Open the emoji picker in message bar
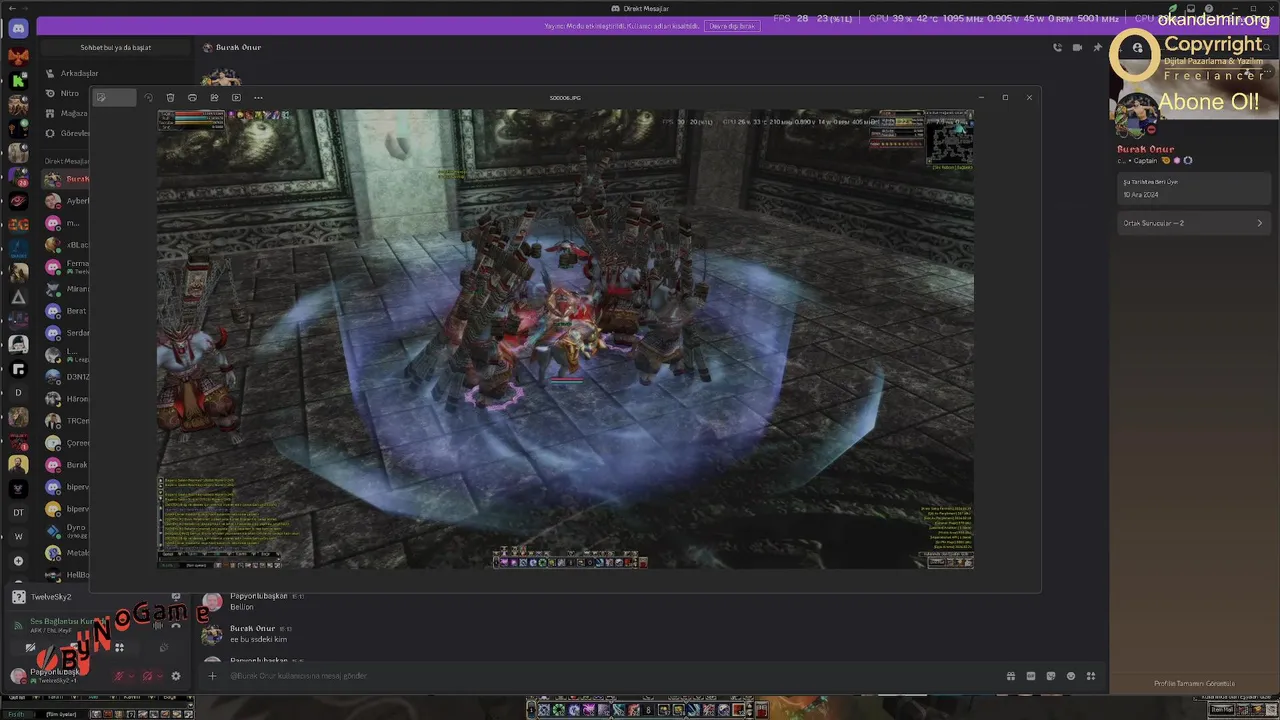The image size is (1280, 720). (1071, 676)
